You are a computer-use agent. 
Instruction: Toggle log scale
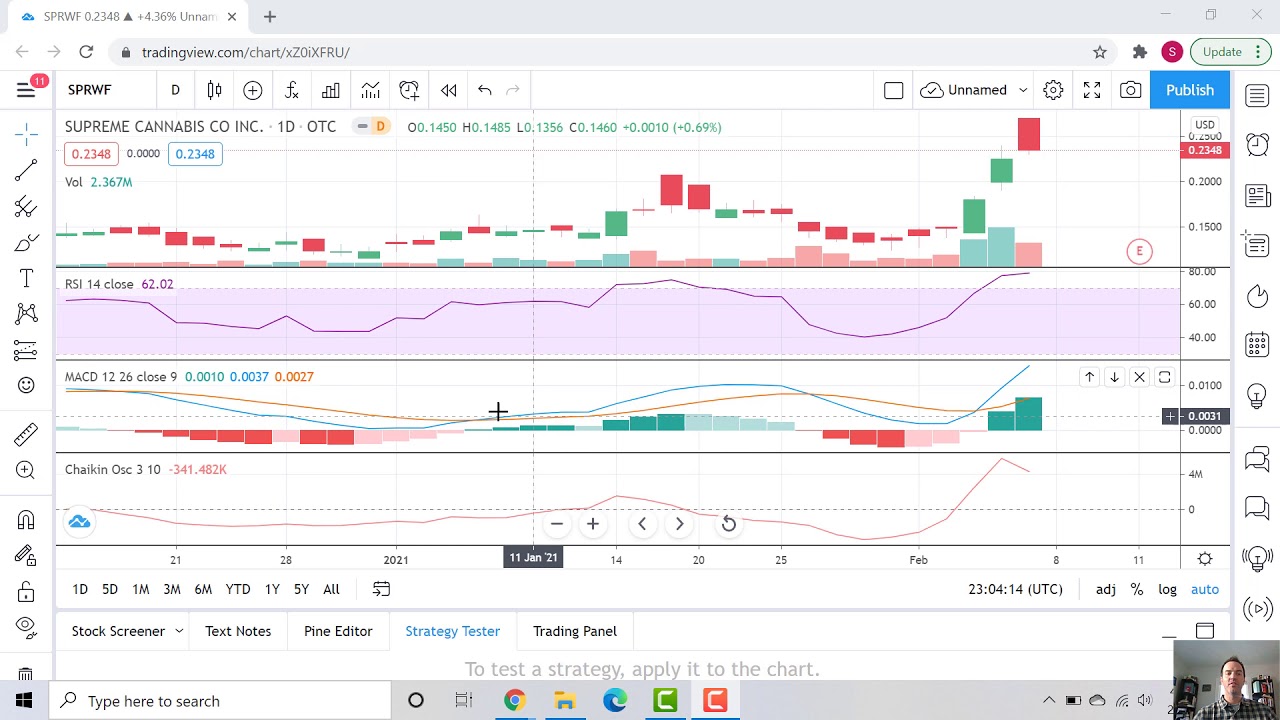[x=1168, y=589]
